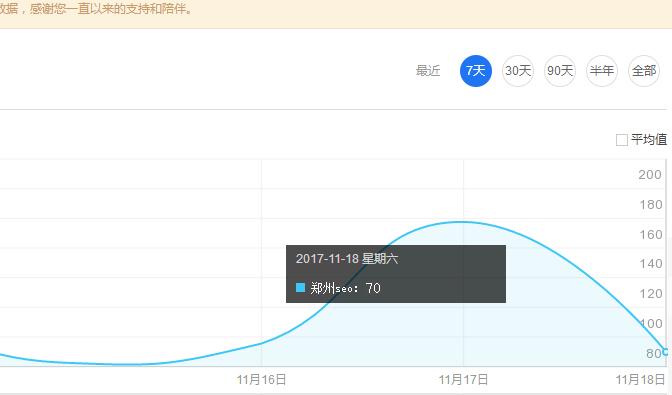Viewport: 672px width, 395px height.
Task: Click the 200 value on the y-axis
Action: coord(650,175)
